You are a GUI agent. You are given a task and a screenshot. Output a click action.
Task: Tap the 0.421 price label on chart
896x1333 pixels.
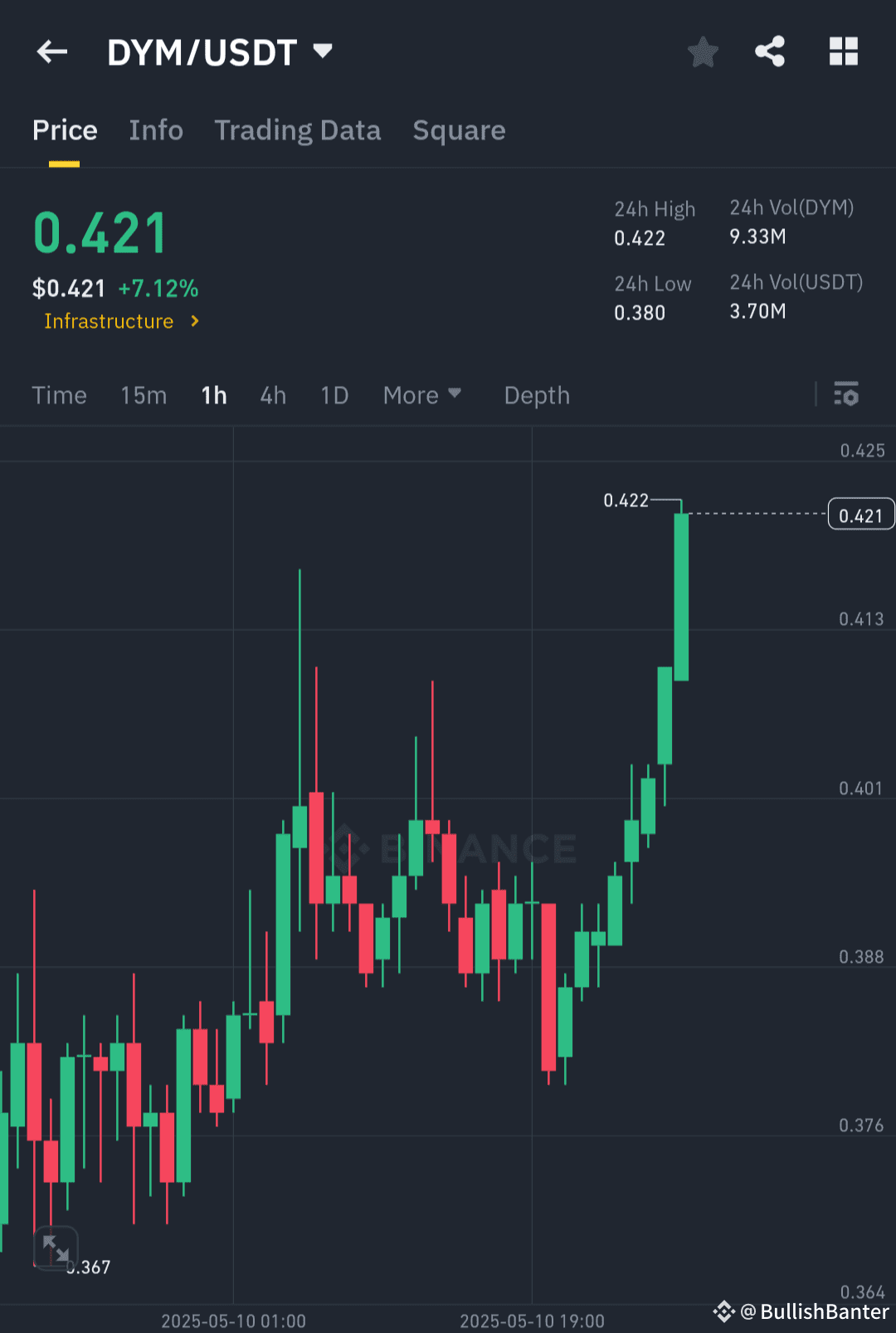pos(860,514)
